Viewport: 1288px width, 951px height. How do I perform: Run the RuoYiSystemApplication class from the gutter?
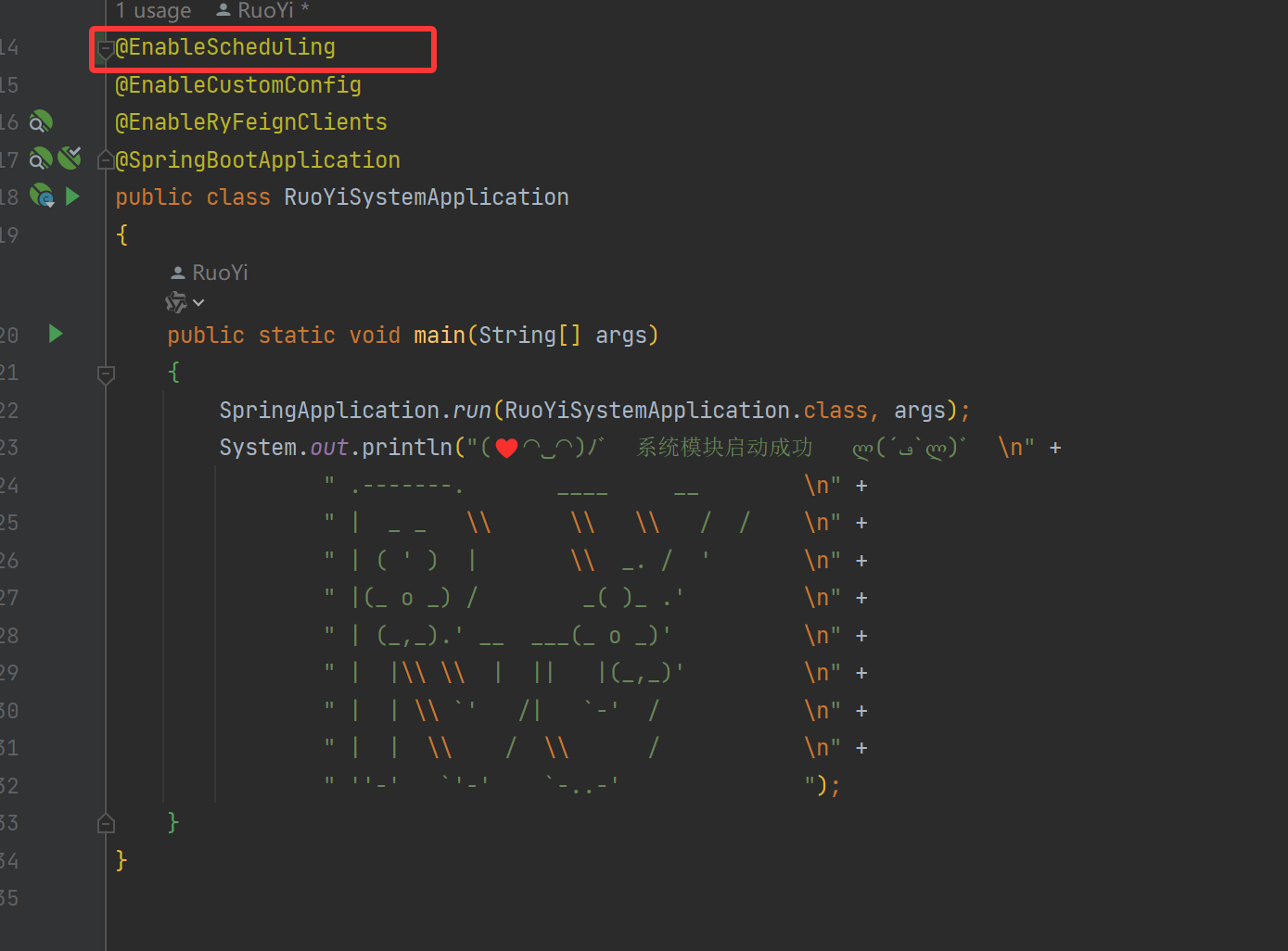point(72,197)
